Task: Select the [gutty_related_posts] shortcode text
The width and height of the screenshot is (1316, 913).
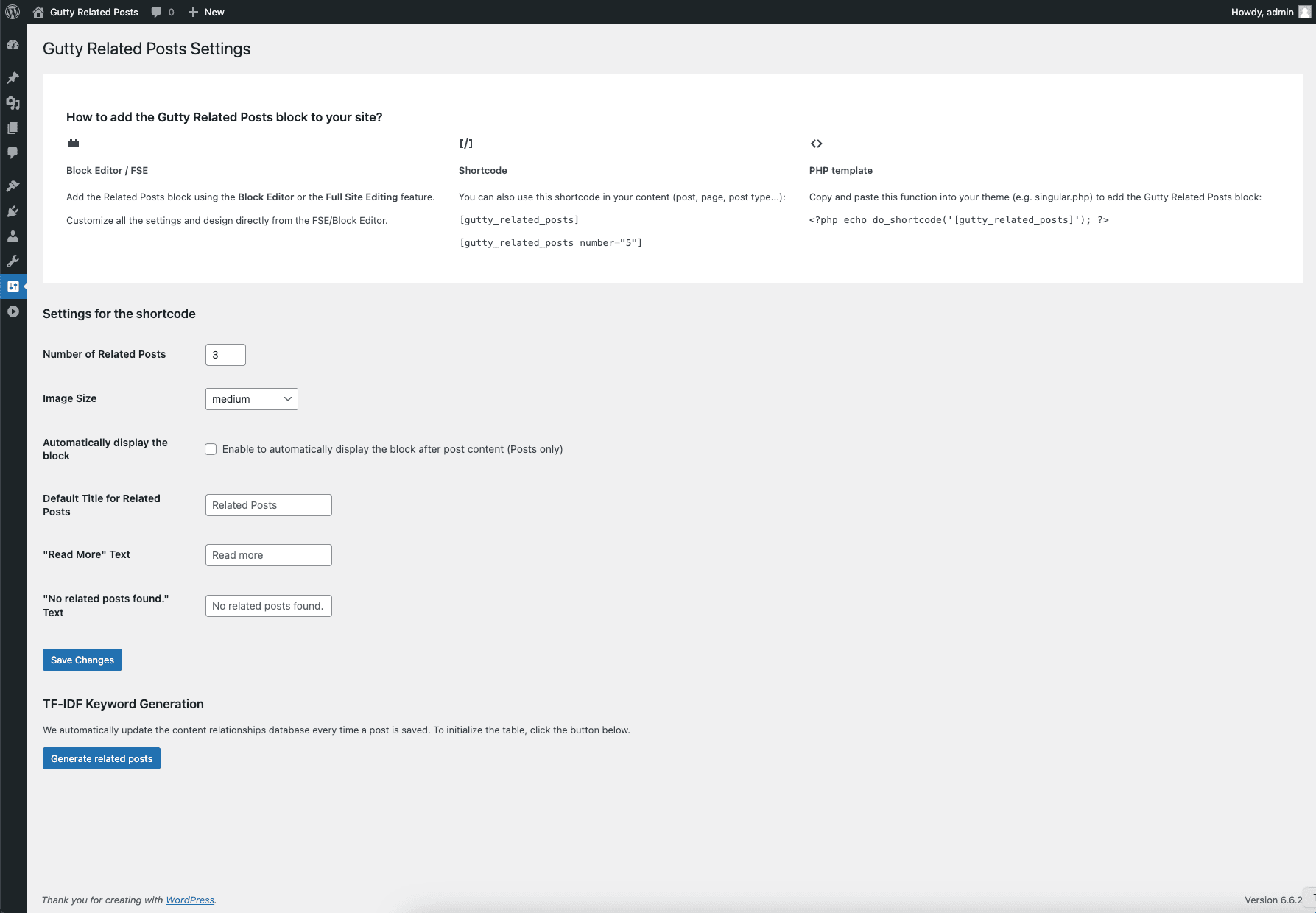Action: point(519,220)
